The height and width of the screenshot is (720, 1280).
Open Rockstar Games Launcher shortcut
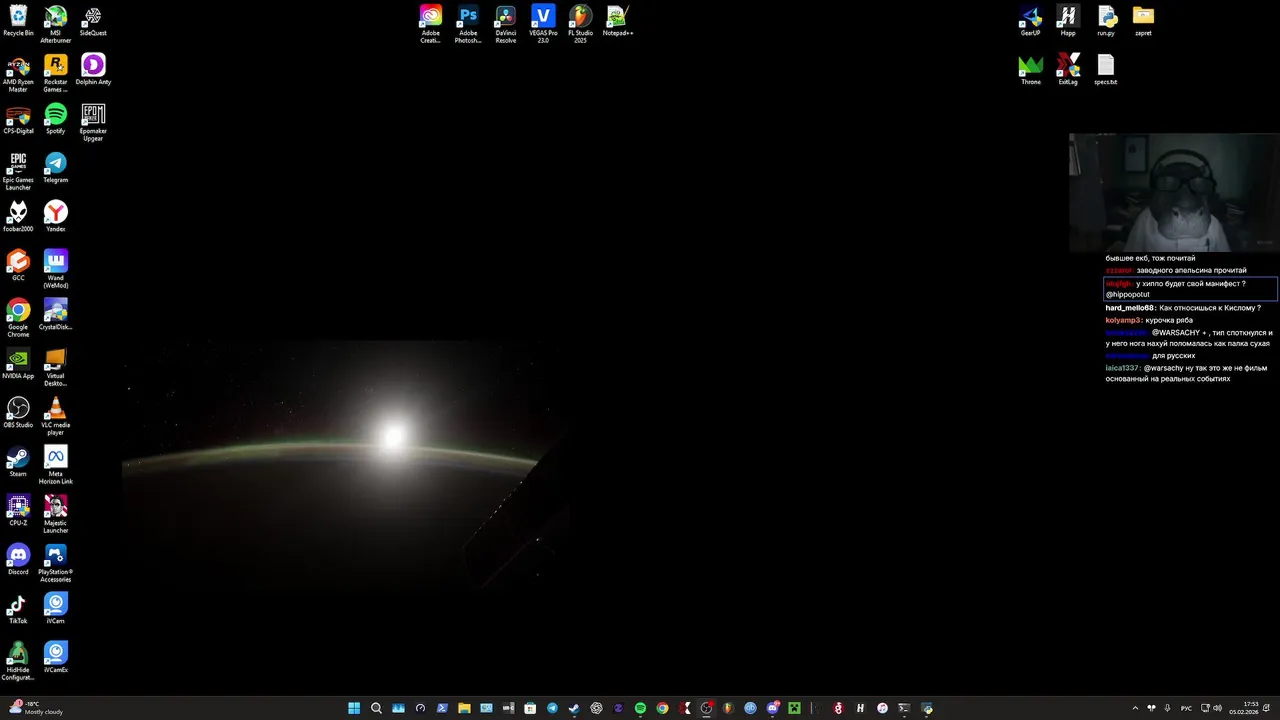pos(56,74)
